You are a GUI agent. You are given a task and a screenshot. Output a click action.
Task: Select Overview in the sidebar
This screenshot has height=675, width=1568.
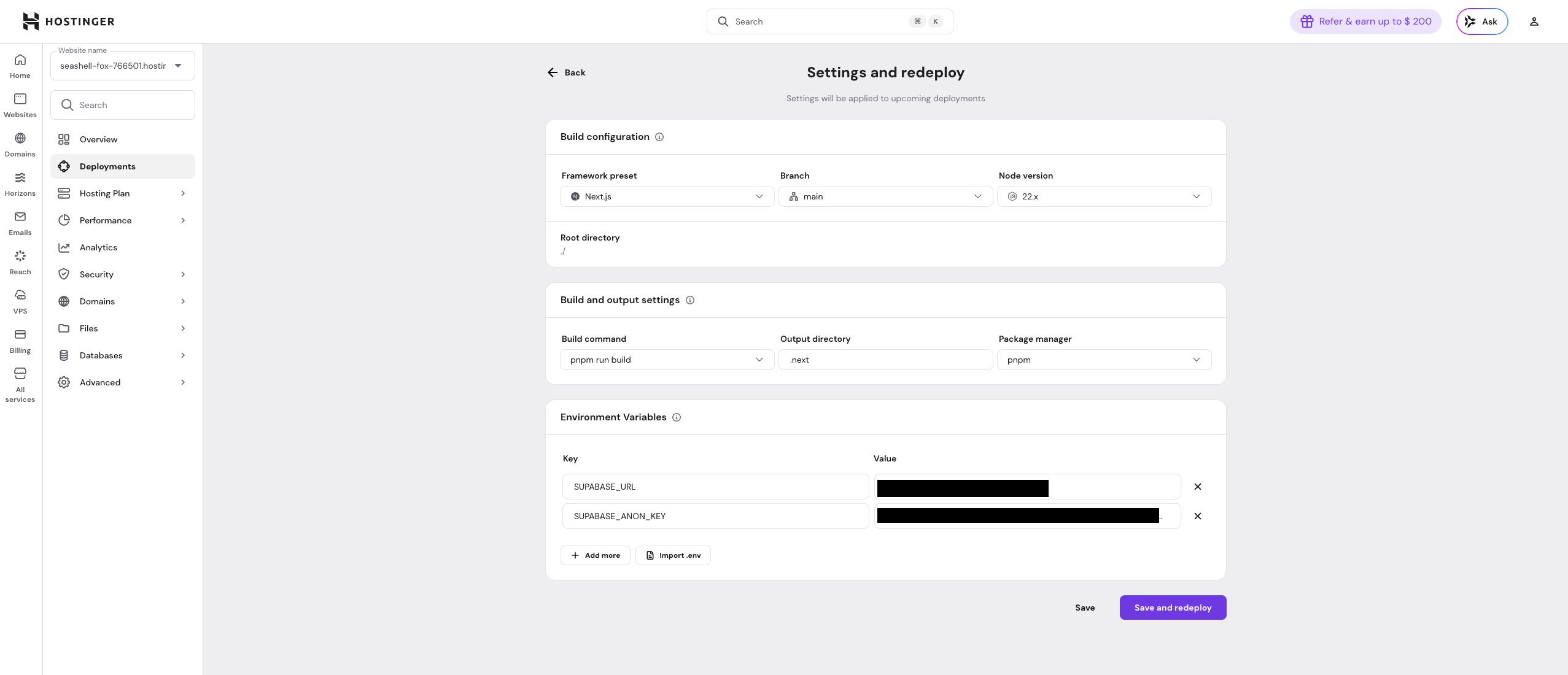pyautogui.click(x=98, y=139)
